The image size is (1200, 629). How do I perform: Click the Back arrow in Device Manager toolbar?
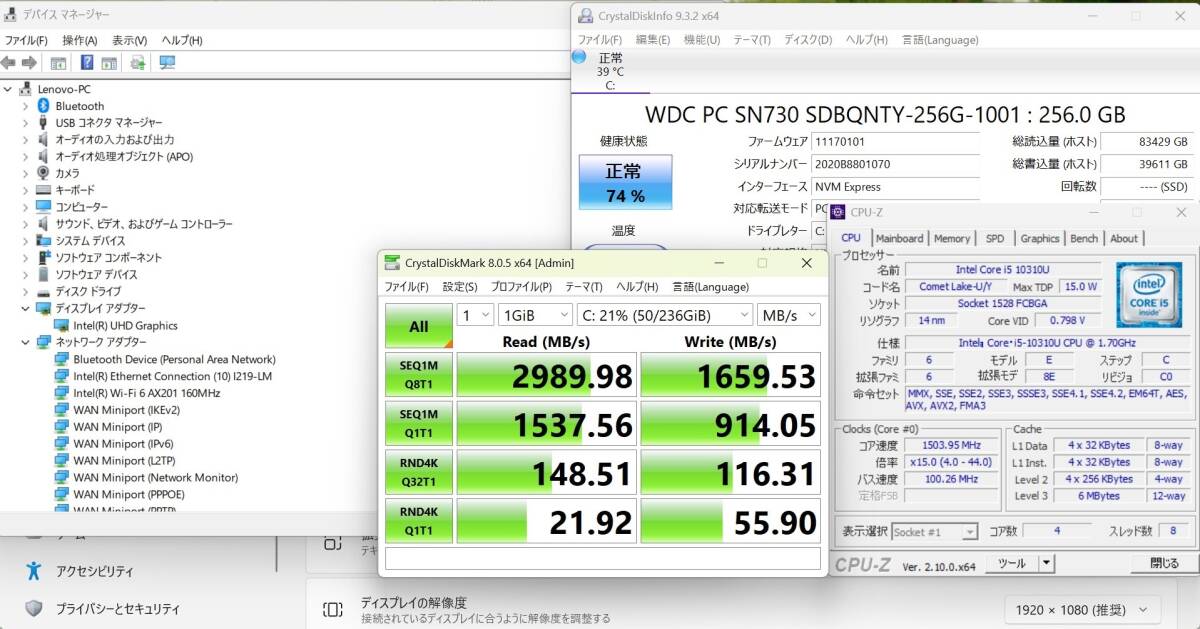pyautogui.click(x=9, y=62)
